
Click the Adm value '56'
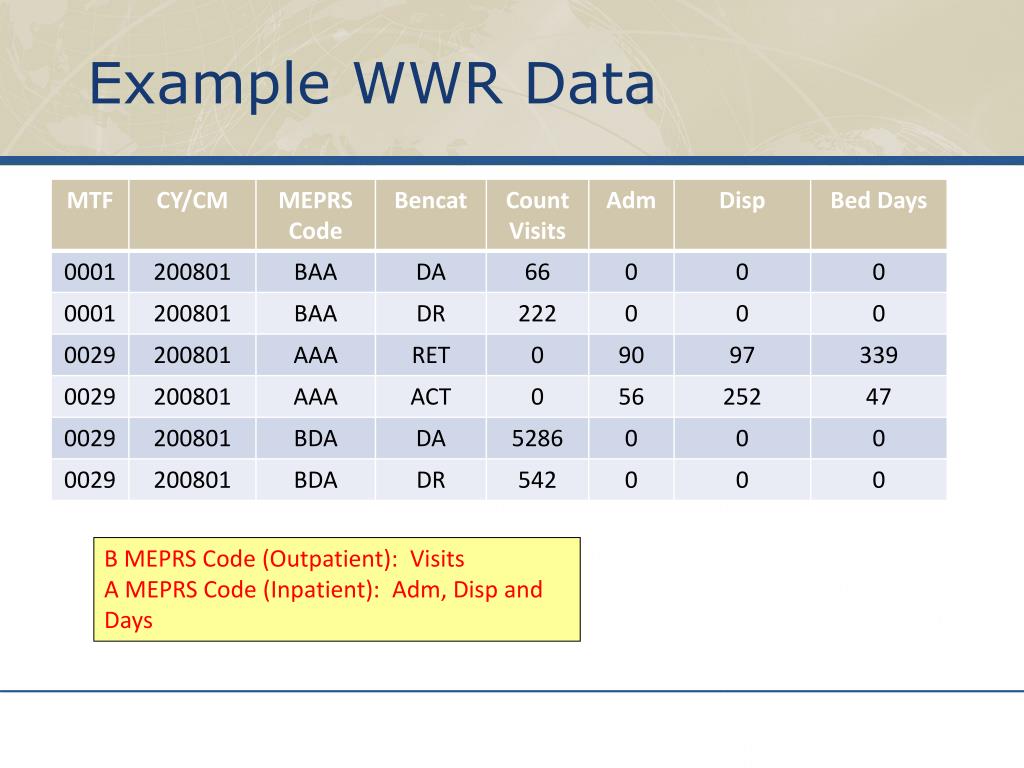(631, 396)
